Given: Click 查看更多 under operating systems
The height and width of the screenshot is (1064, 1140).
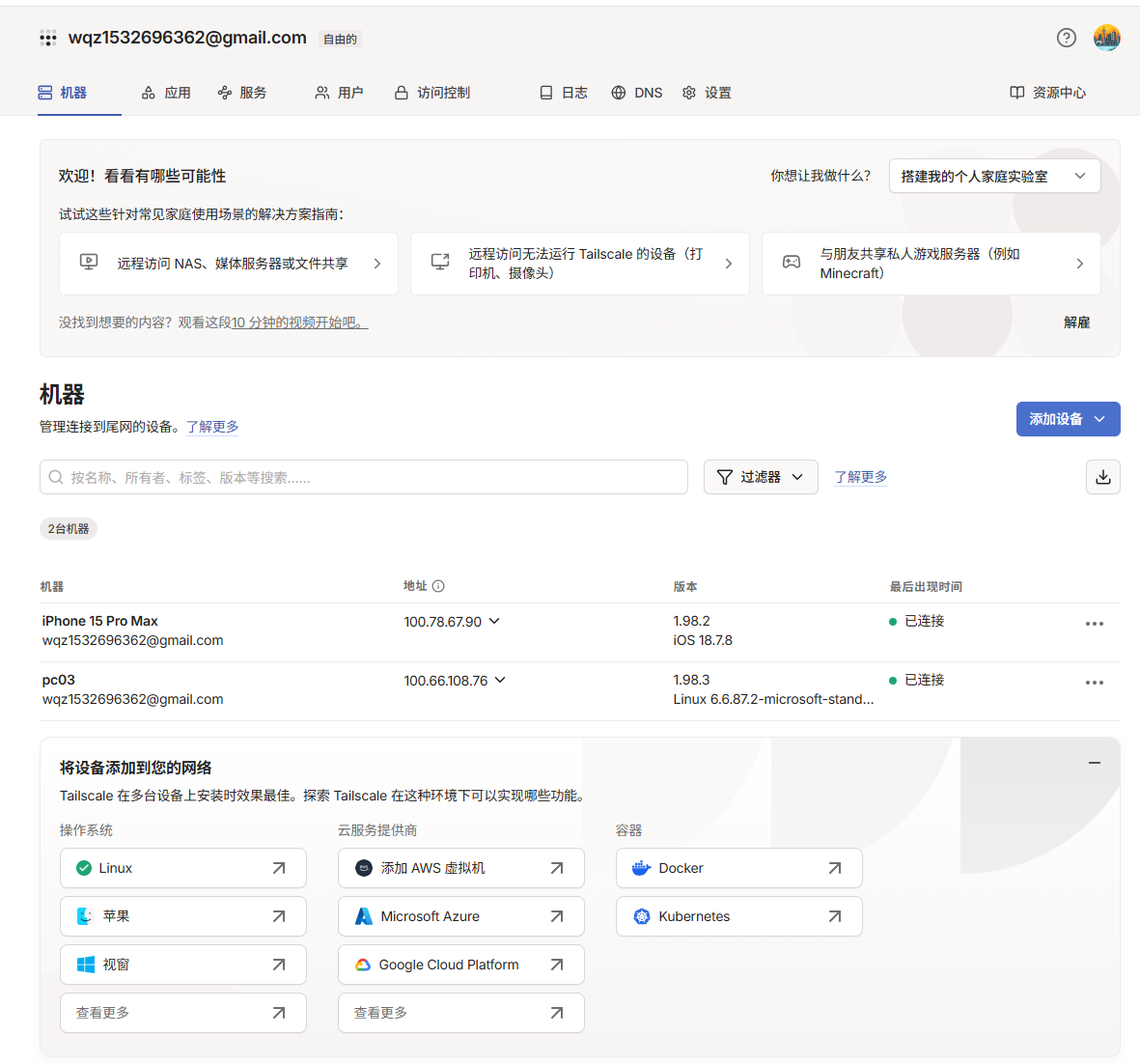Looking at the screenshot, I should click(183, 1013).
